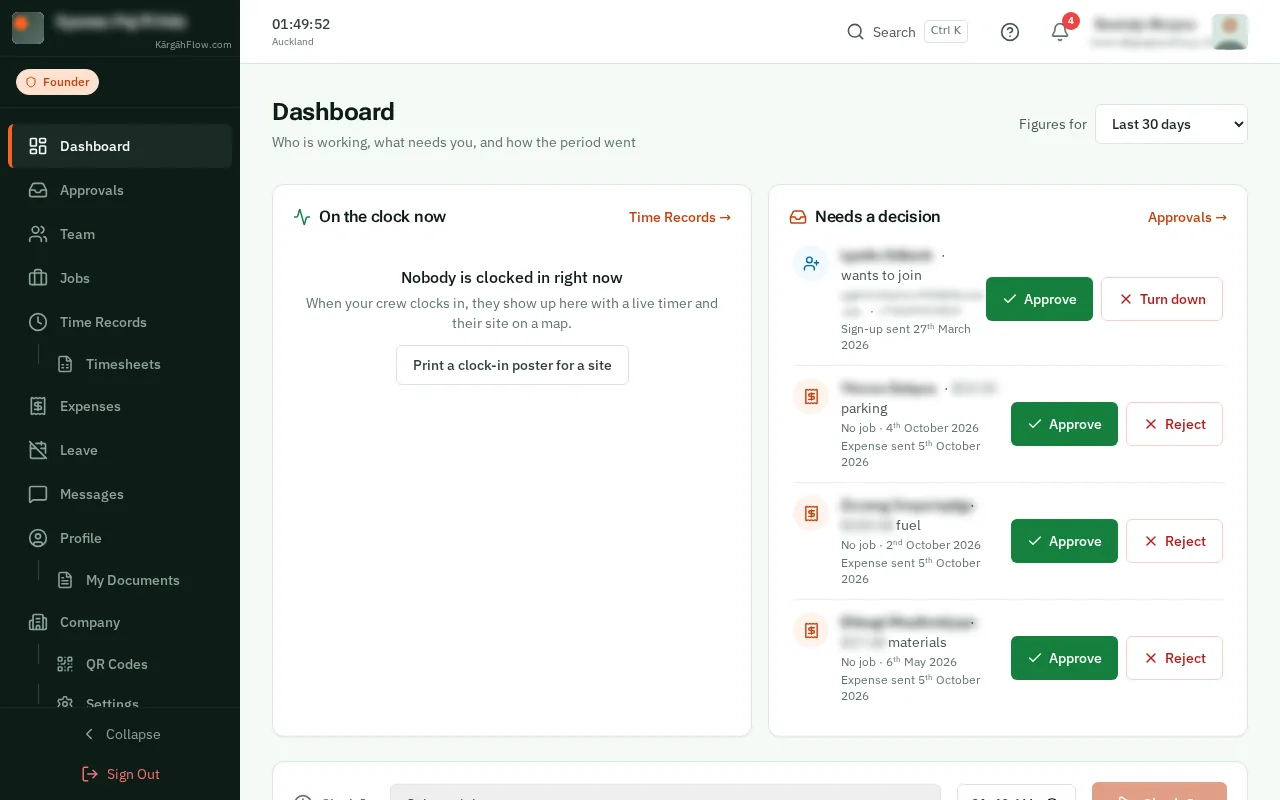Follow the Time Records arrow link
Image resolution: width=1280 pixels, height=800 pixels.
680,217
